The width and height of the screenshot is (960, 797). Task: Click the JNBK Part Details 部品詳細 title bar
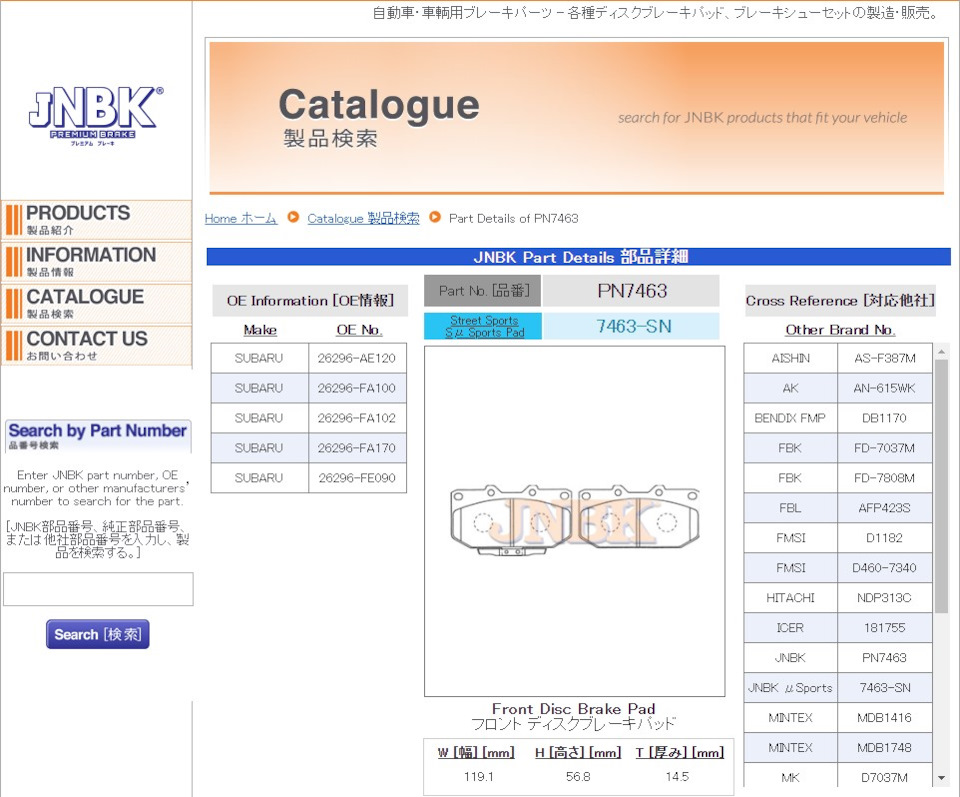[579, 256]
